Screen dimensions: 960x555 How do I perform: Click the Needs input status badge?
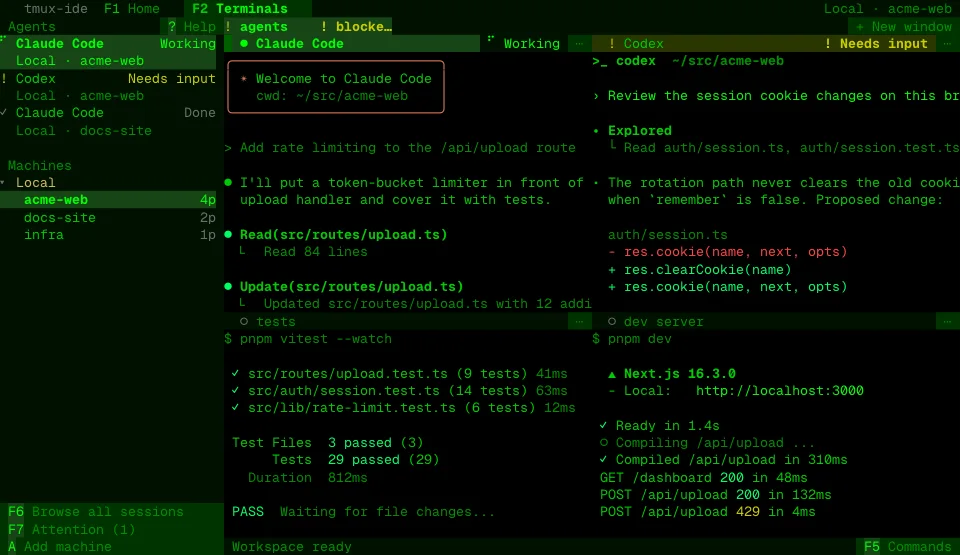(x=876, y=43)
